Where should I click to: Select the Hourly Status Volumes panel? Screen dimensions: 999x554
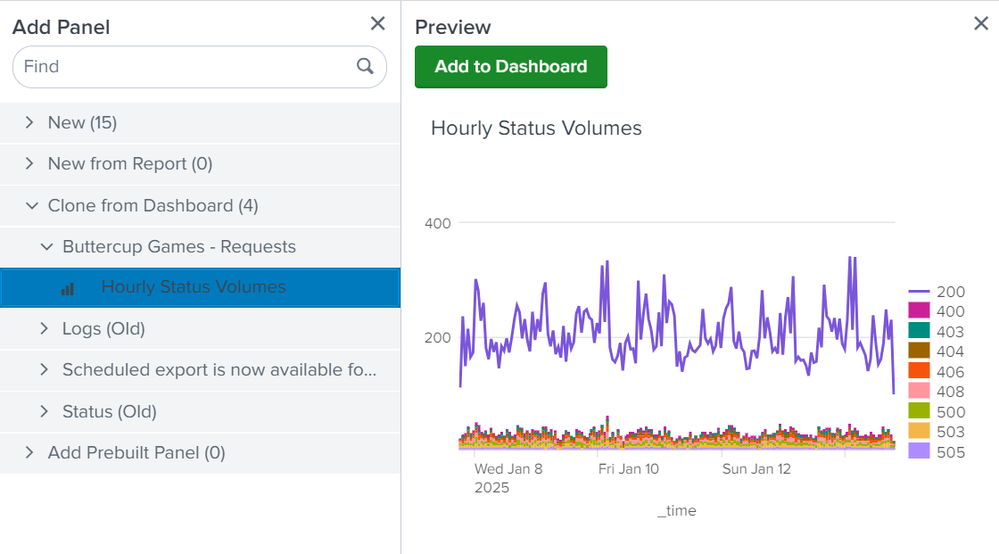tap(193, 288)
